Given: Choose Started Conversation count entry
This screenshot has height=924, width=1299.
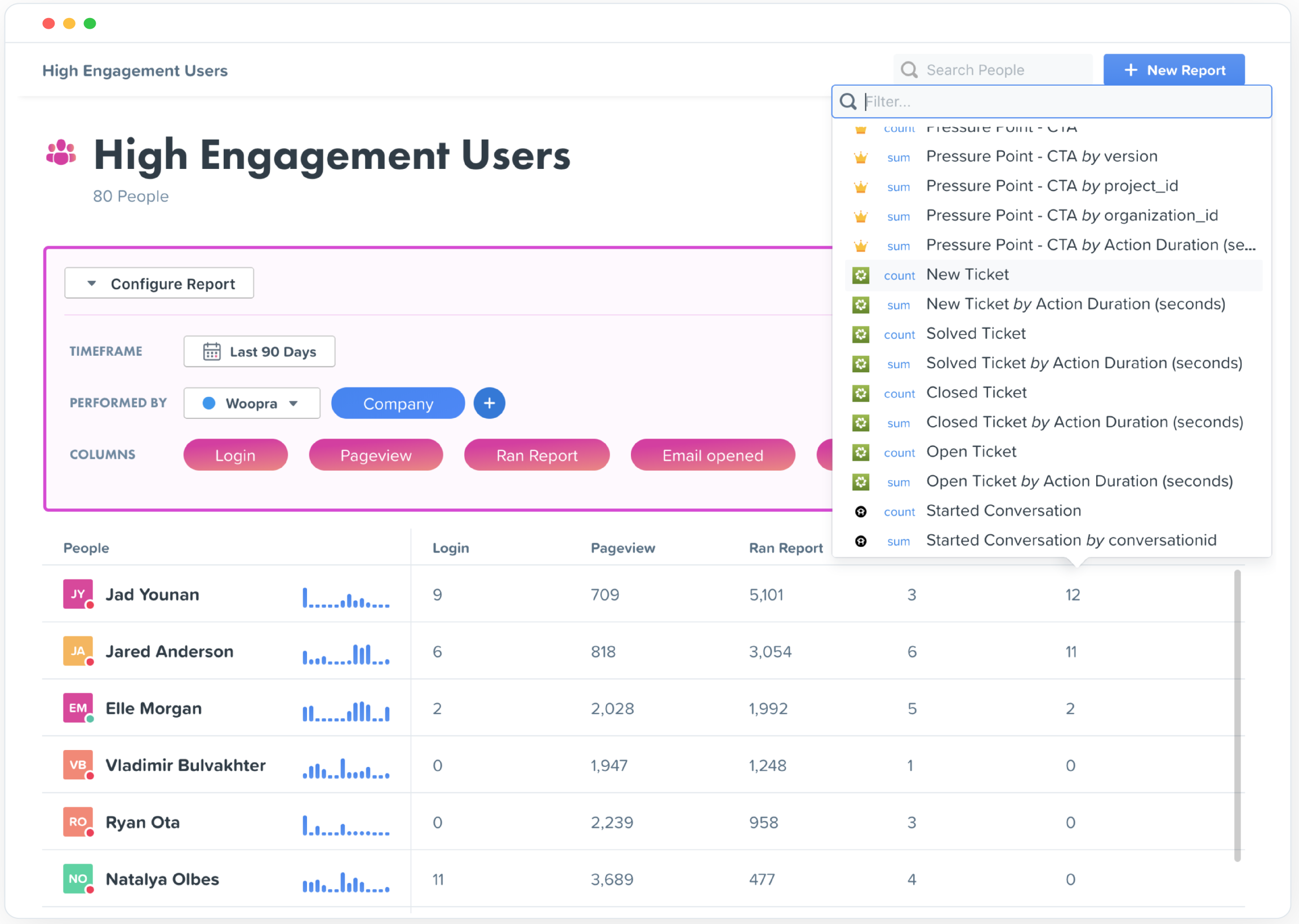Looking at the screenshot, I should (x=1053, y=511).
